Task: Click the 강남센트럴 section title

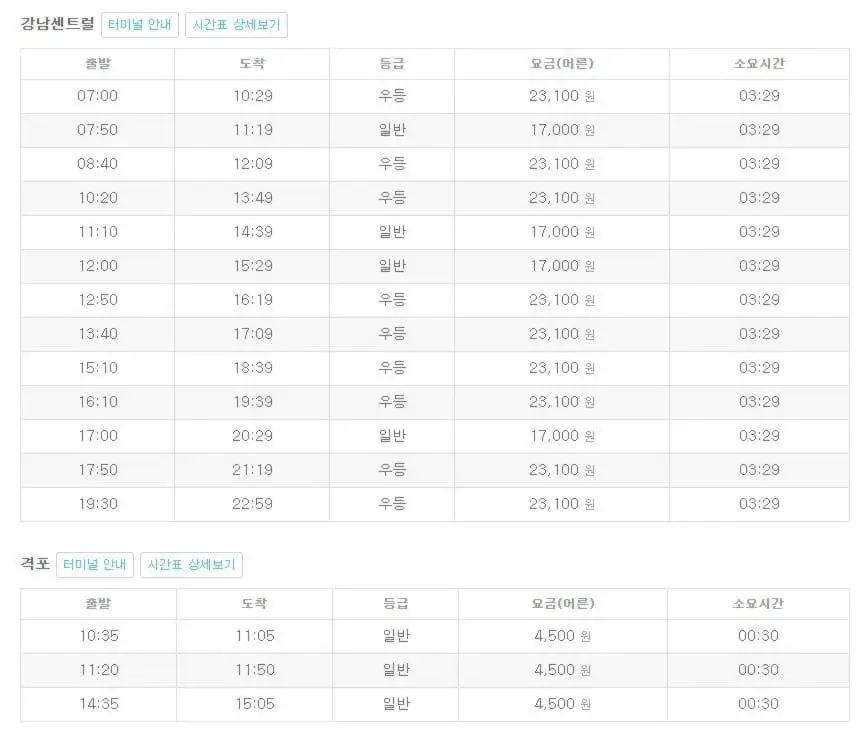Action: point(57,24)
